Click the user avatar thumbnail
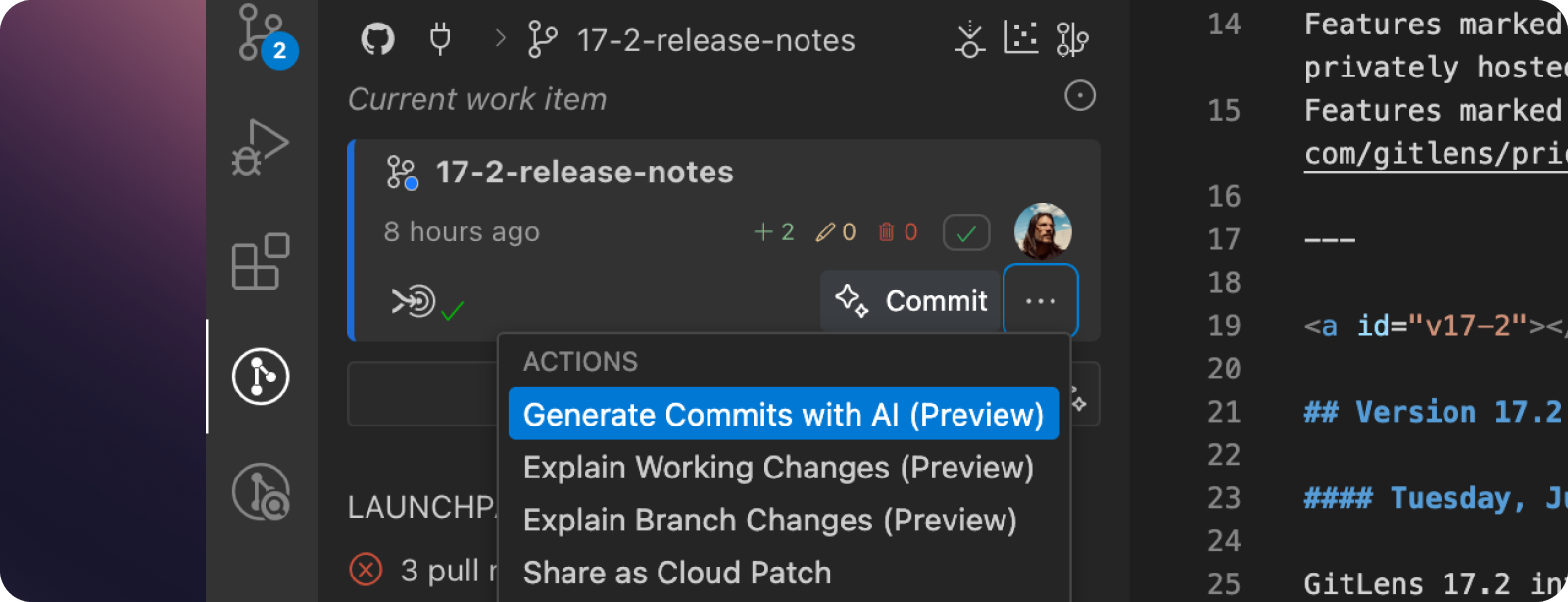Viewport: 1568px width, 602px height. [1043, 231]
